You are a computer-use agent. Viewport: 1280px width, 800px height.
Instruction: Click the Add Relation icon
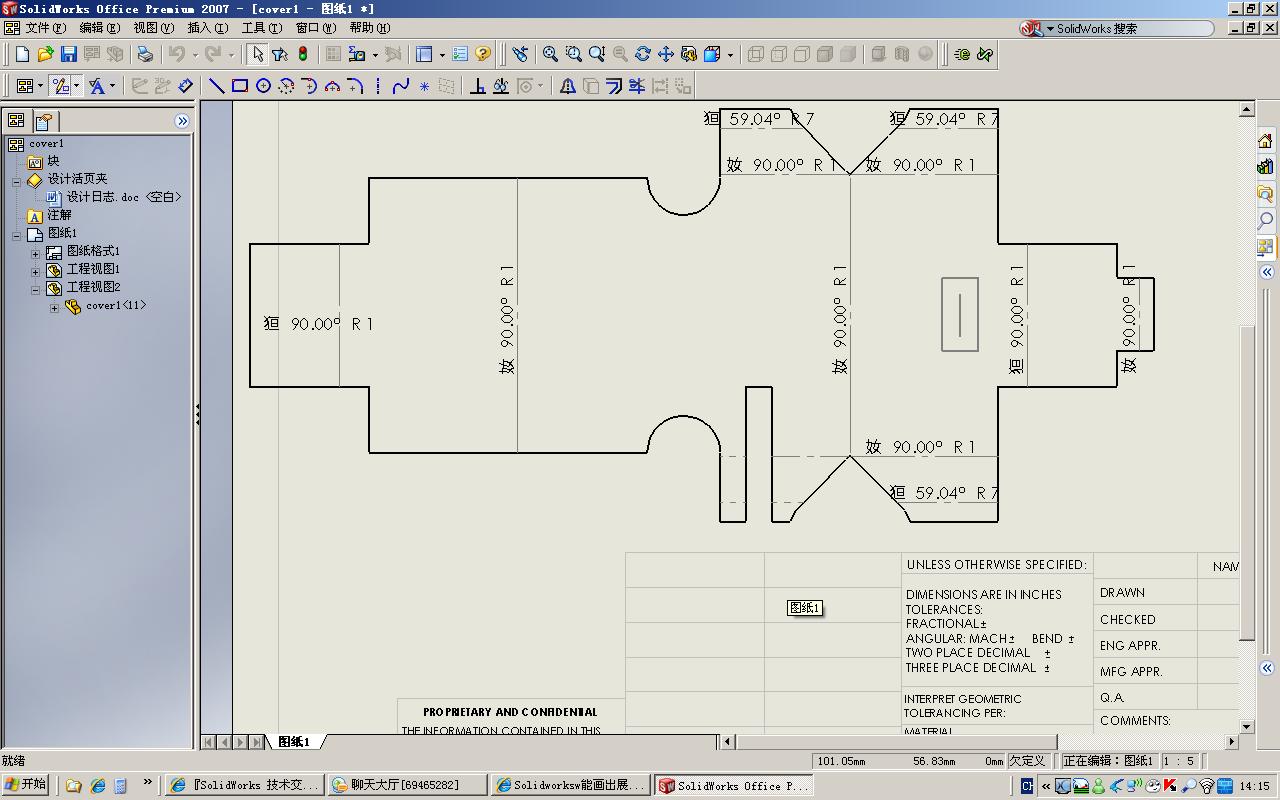point(478,86)
